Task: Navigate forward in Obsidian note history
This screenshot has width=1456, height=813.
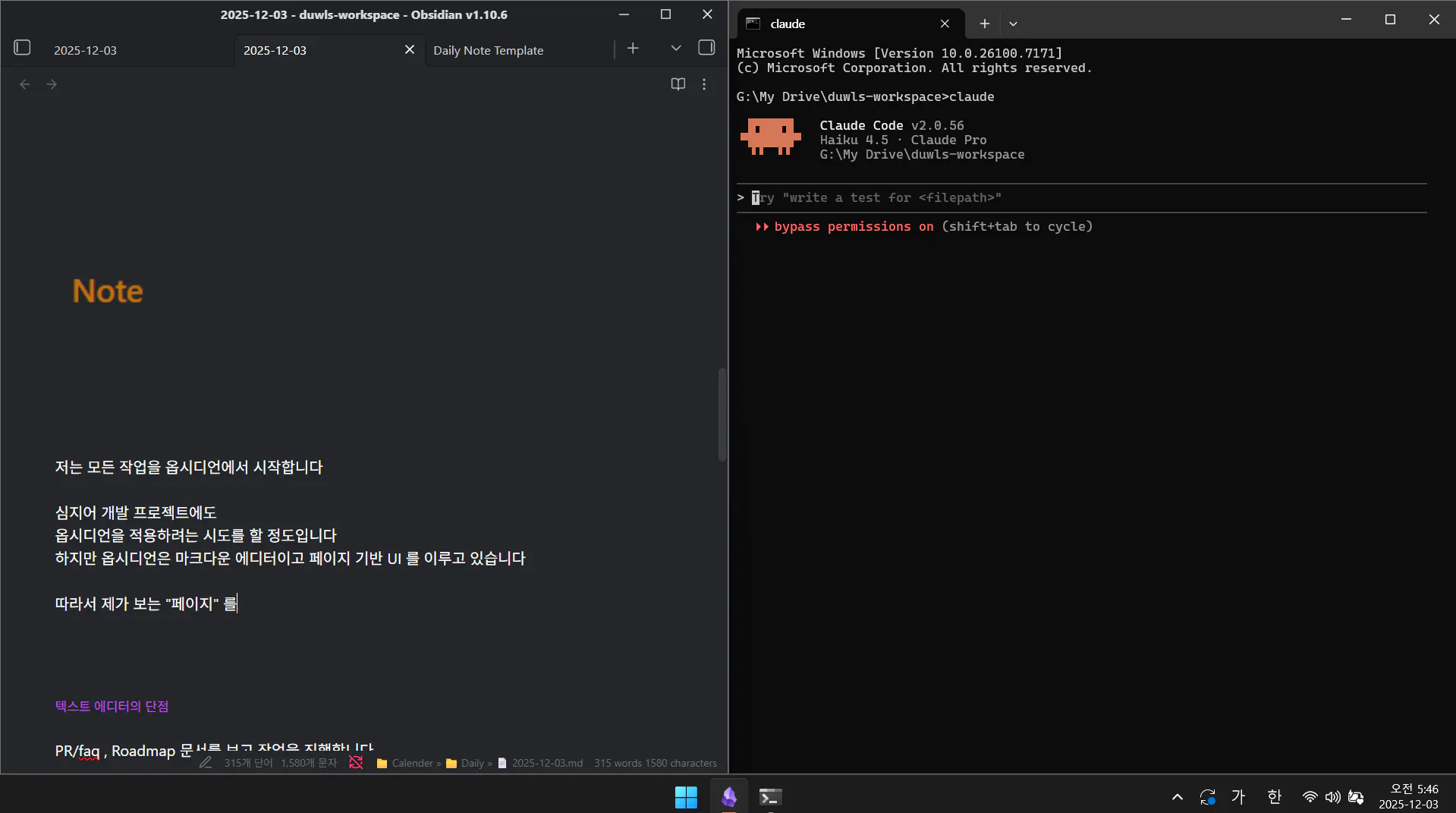Action: pos(52,84)
